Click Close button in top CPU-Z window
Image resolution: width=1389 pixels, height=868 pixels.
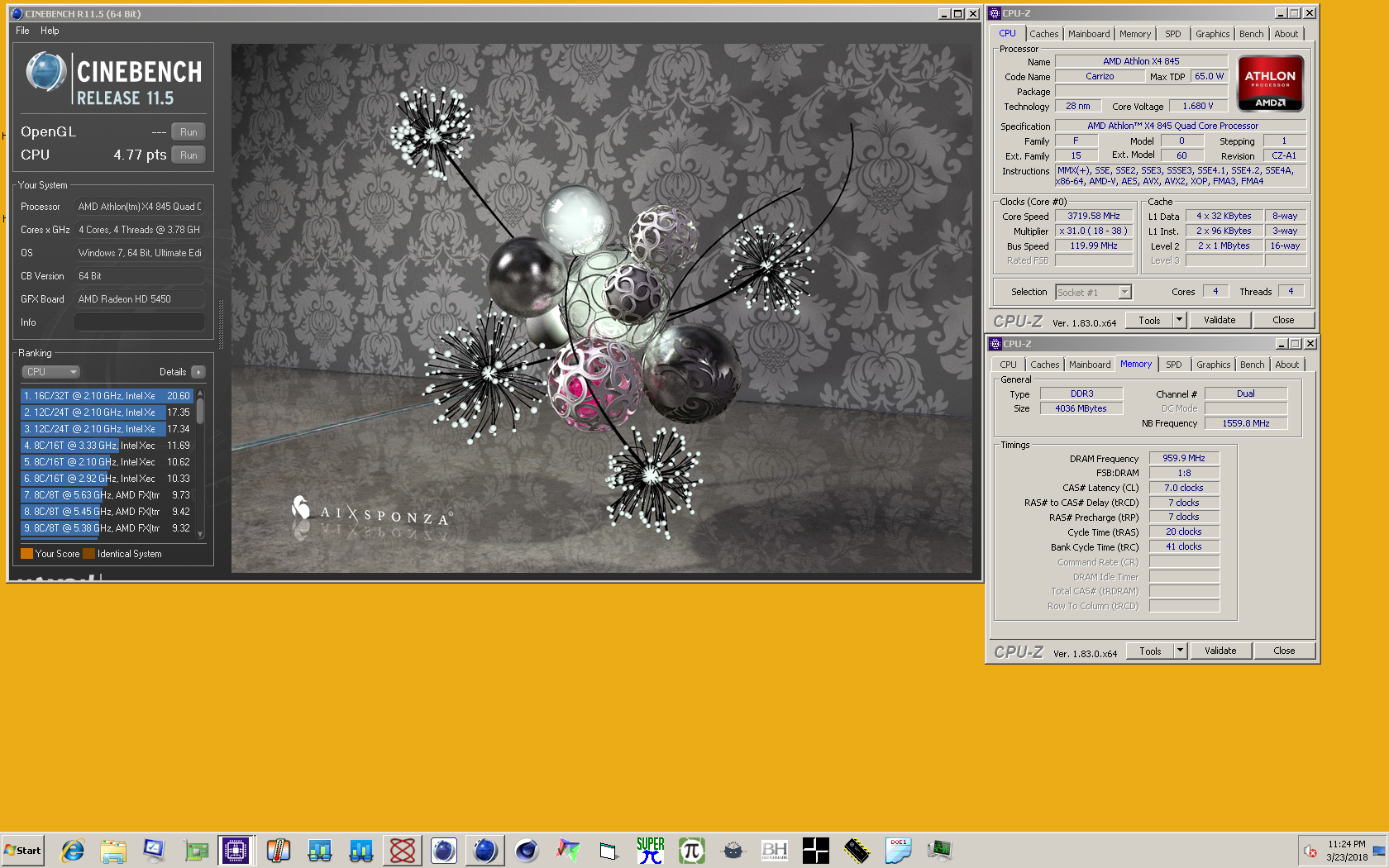pos(1283,320)
